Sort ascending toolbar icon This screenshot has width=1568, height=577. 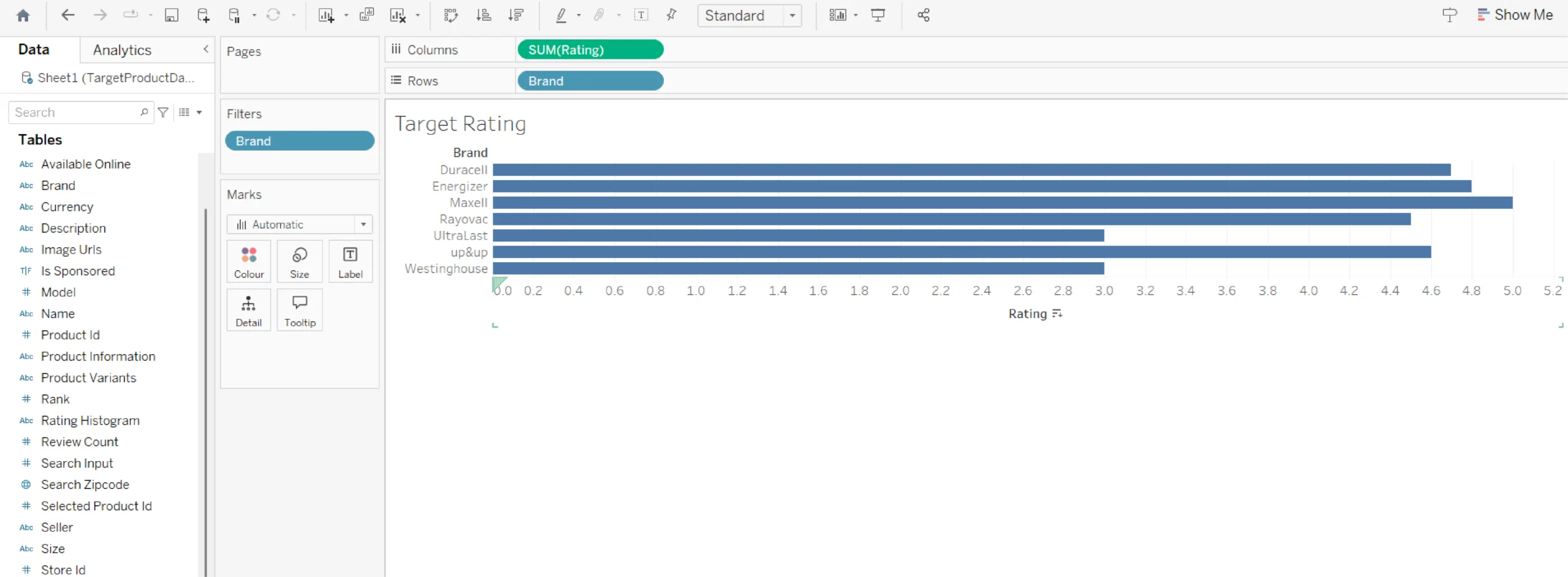point(483,15)
